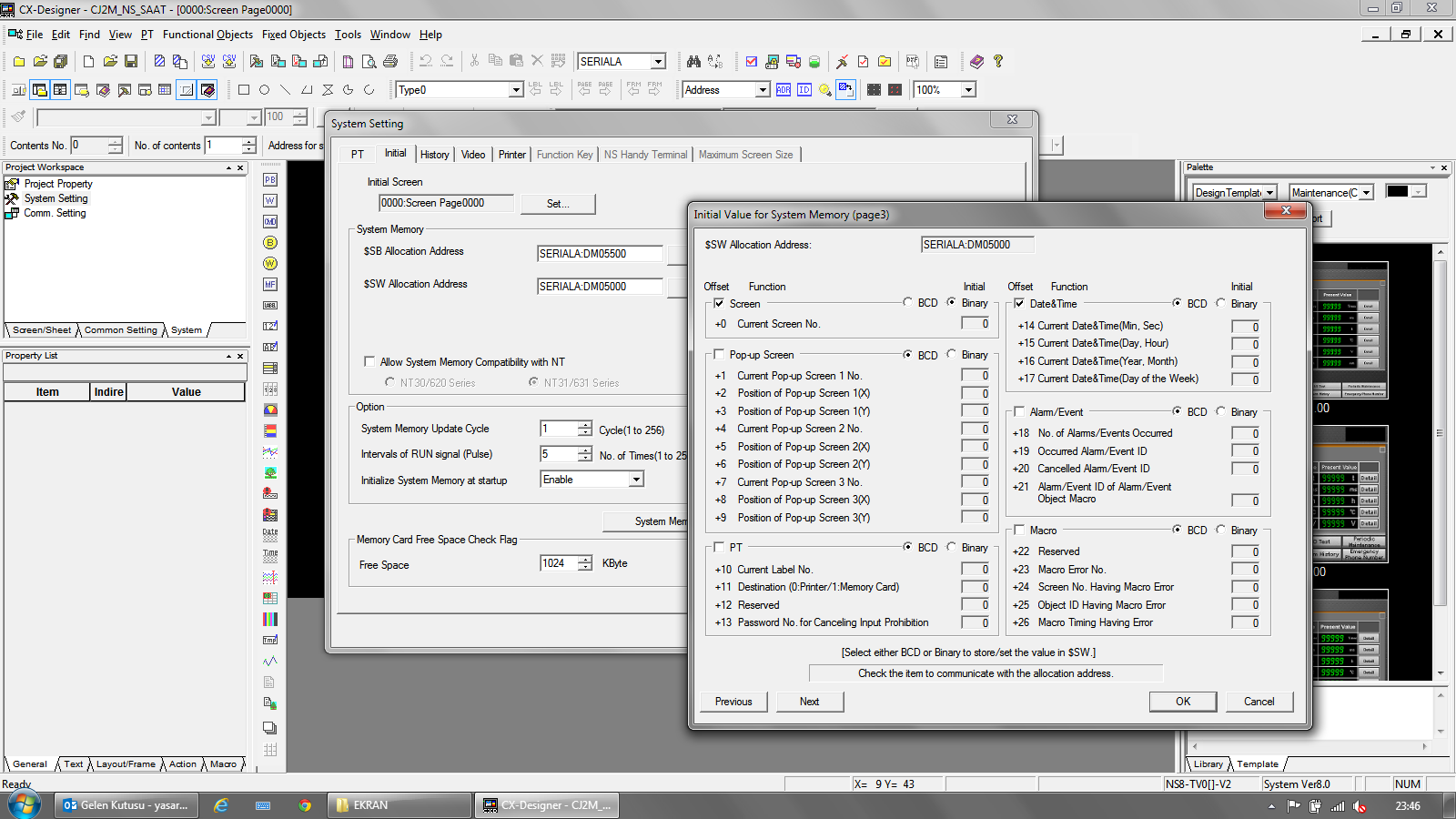Click the Next button
The image size is (1456, 819).
tap(809, 702)
